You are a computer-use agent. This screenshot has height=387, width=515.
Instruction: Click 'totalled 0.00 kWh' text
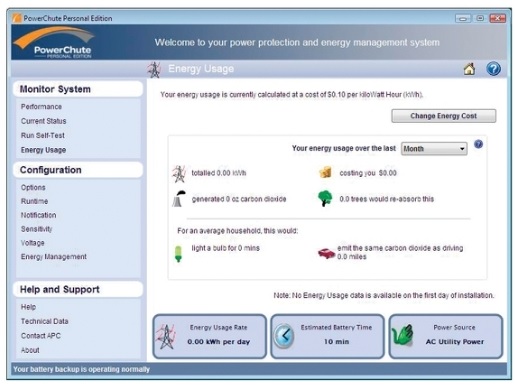pos(219,173)
